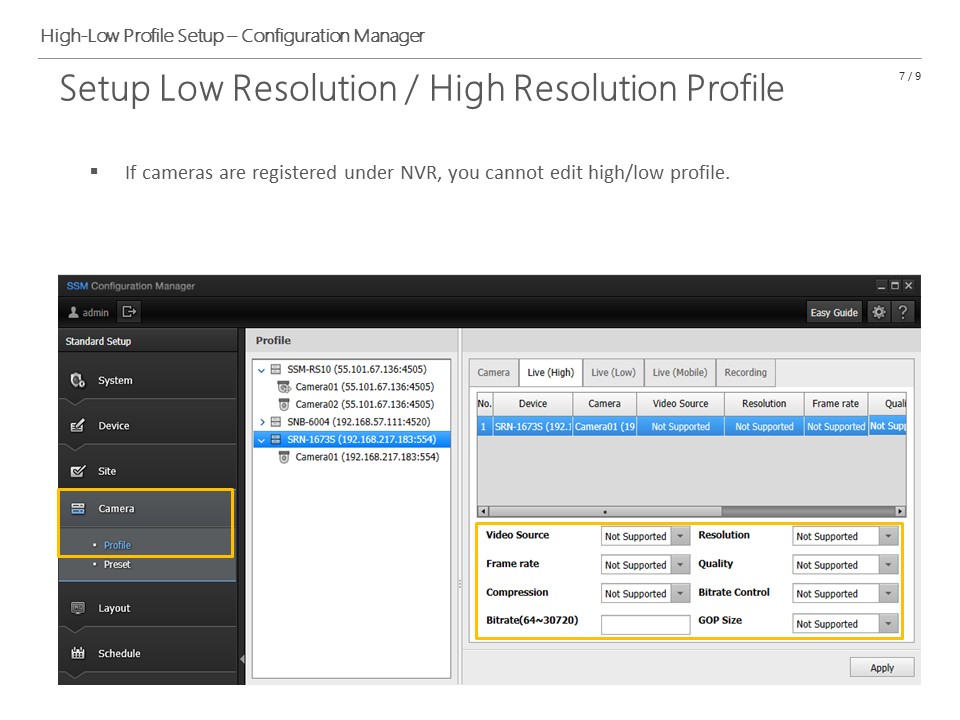Select Camera01 (55.101.67.136:4505) in the tree
The image size is (960, 720).
pyautogui.click(x=364, y=387)
